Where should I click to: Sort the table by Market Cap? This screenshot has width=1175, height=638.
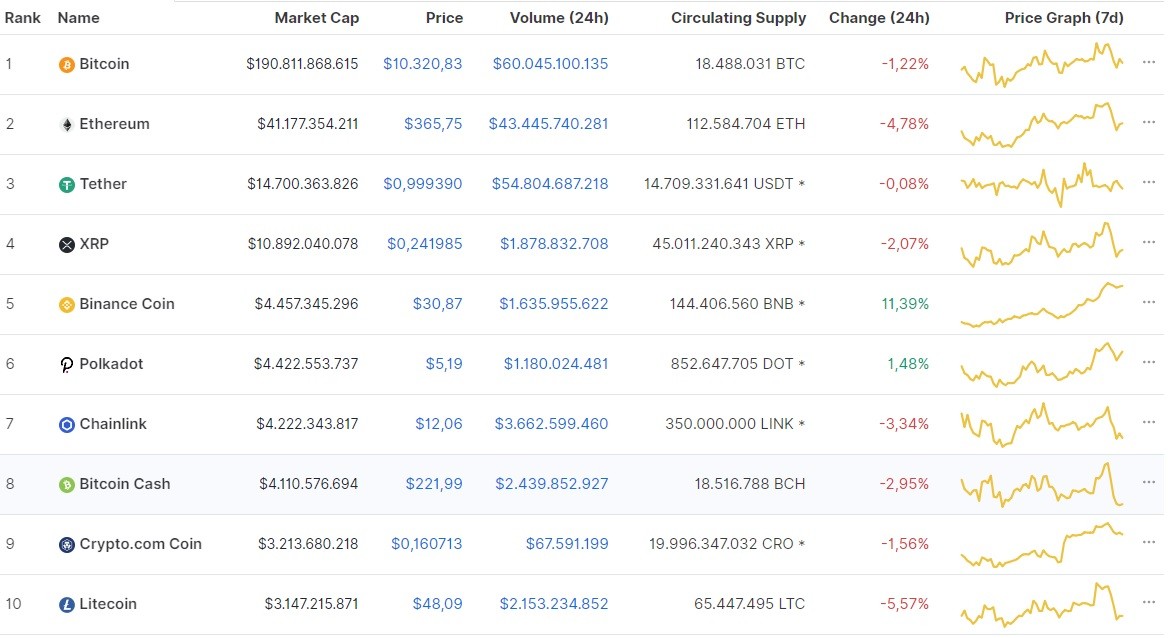tap(316, 18)
